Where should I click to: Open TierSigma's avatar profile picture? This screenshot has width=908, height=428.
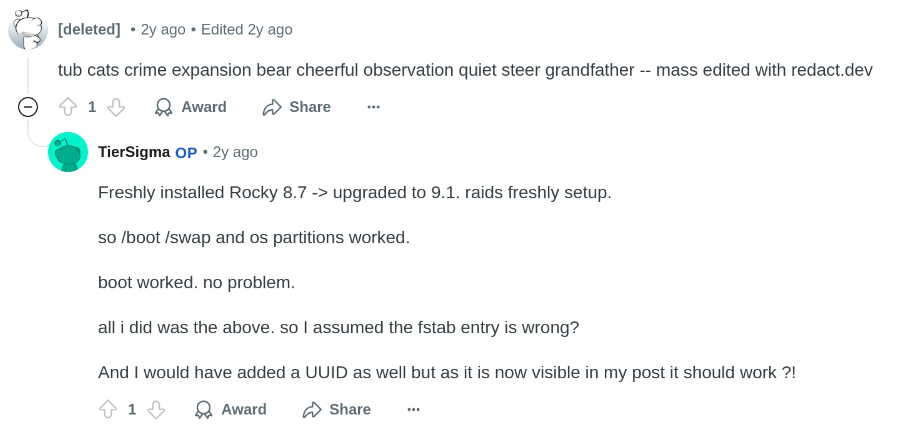68,152
